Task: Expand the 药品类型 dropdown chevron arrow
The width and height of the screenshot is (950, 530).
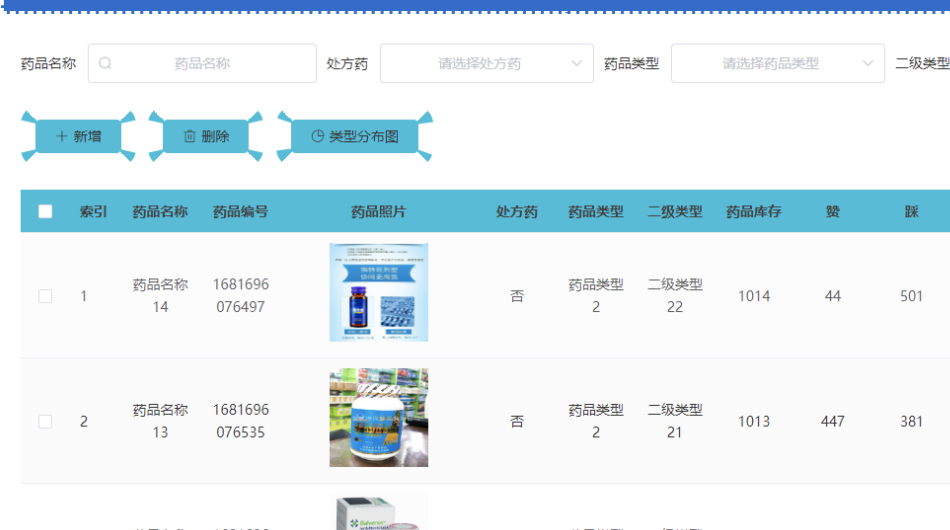Action: [867, 63]
